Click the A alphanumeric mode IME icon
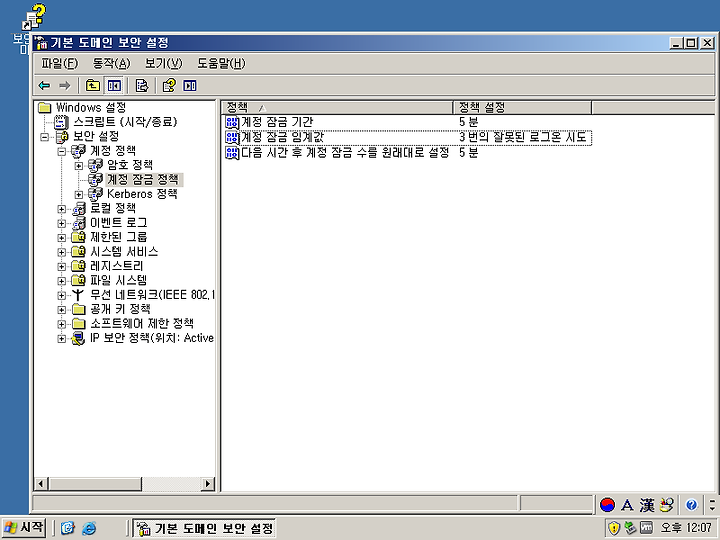The height and width of the screenshot is (540, 720). tap(627, 505)
